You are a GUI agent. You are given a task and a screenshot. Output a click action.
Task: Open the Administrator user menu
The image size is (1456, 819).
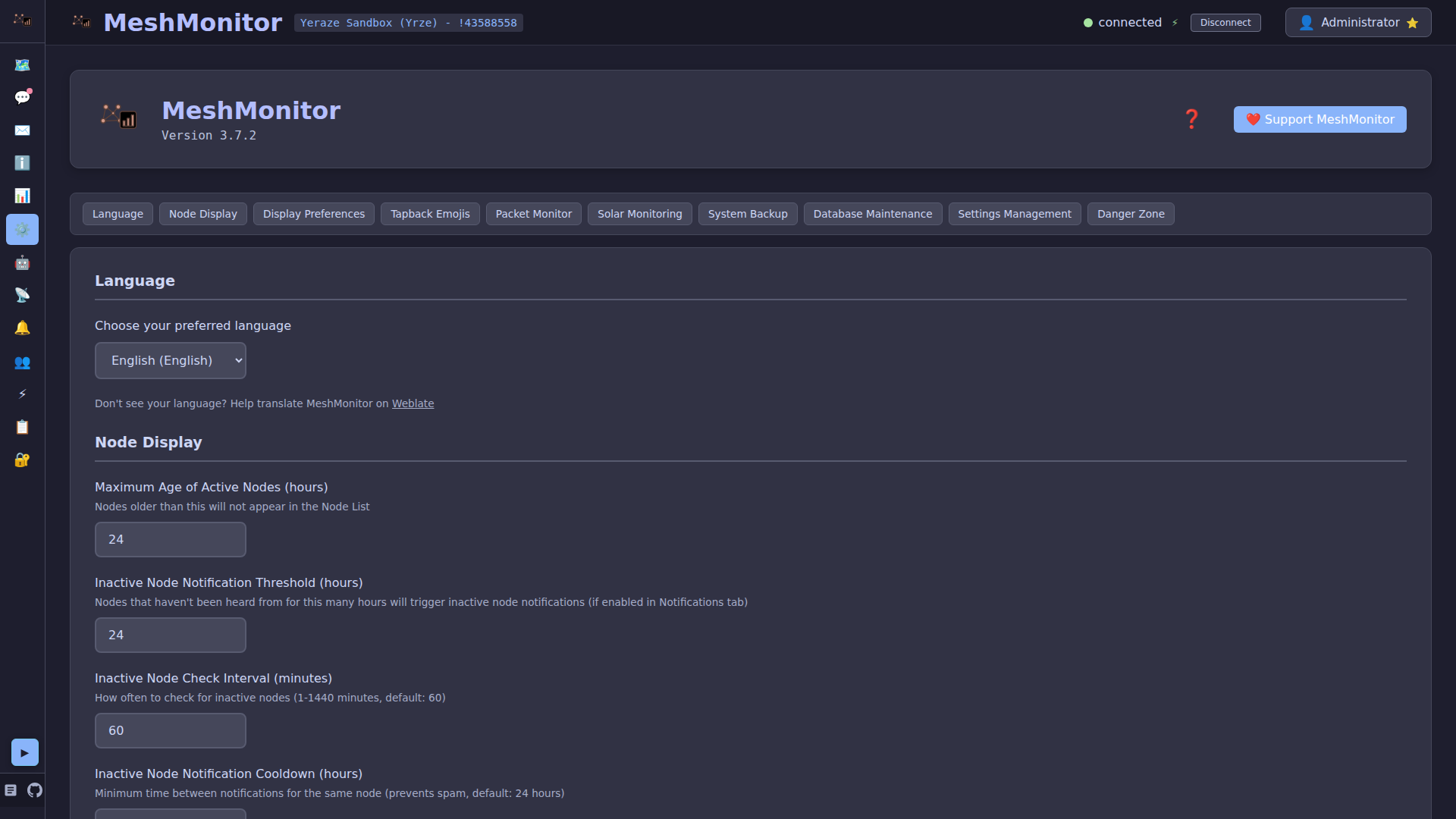(1357, 23)
